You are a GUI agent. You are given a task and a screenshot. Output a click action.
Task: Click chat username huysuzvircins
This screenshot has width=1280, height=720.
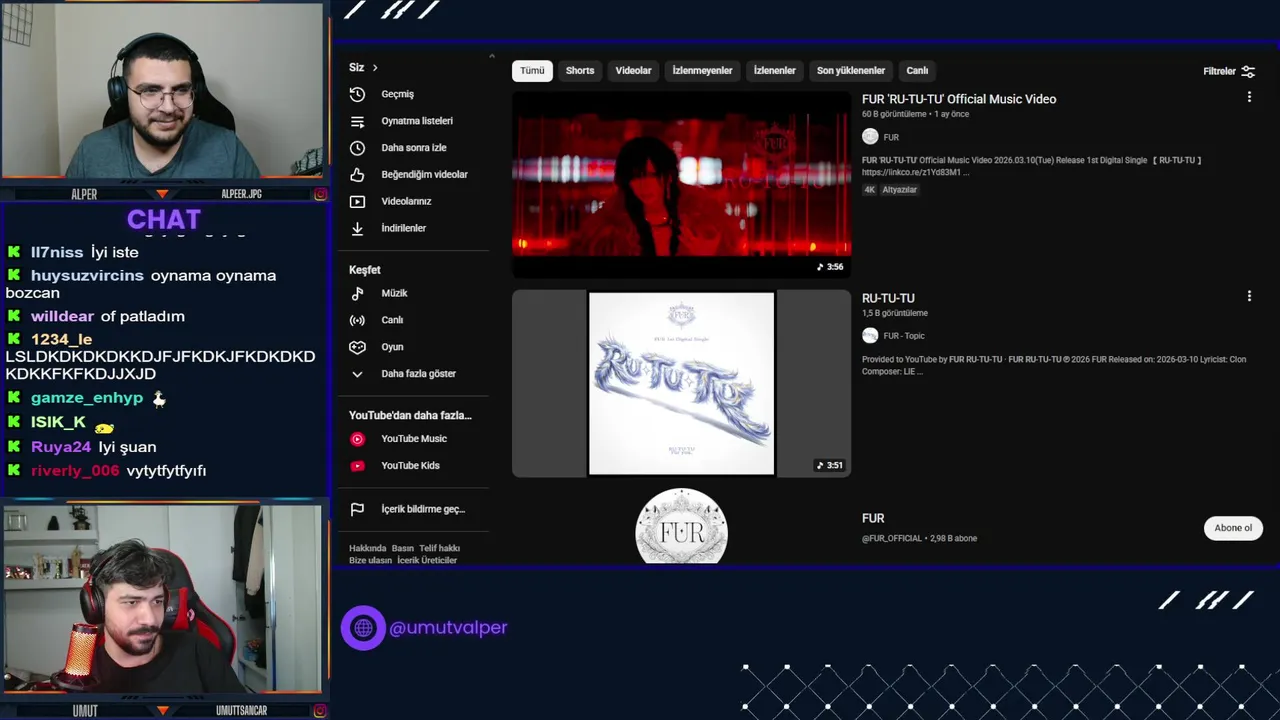(x=87, y=275)
